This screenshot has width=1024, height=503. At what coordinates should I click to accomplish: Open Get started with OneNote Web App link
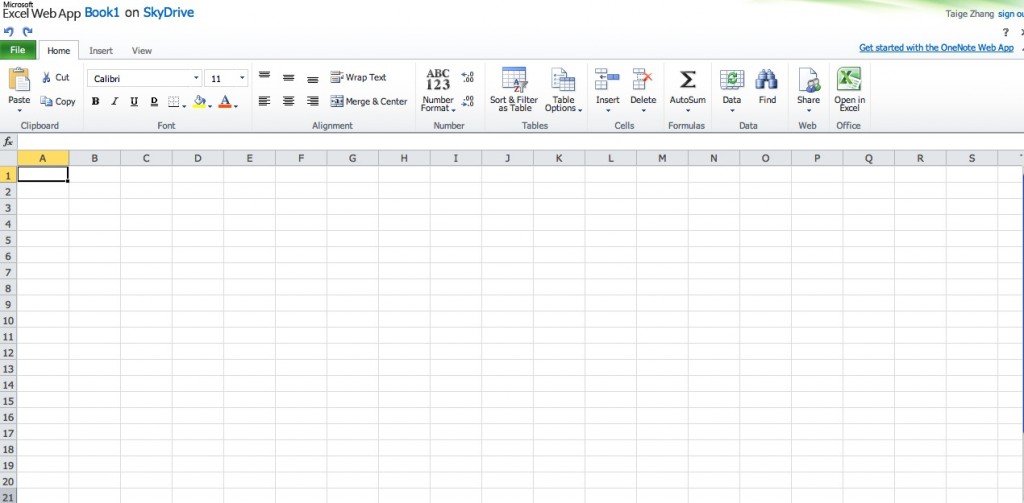(936, 48)
